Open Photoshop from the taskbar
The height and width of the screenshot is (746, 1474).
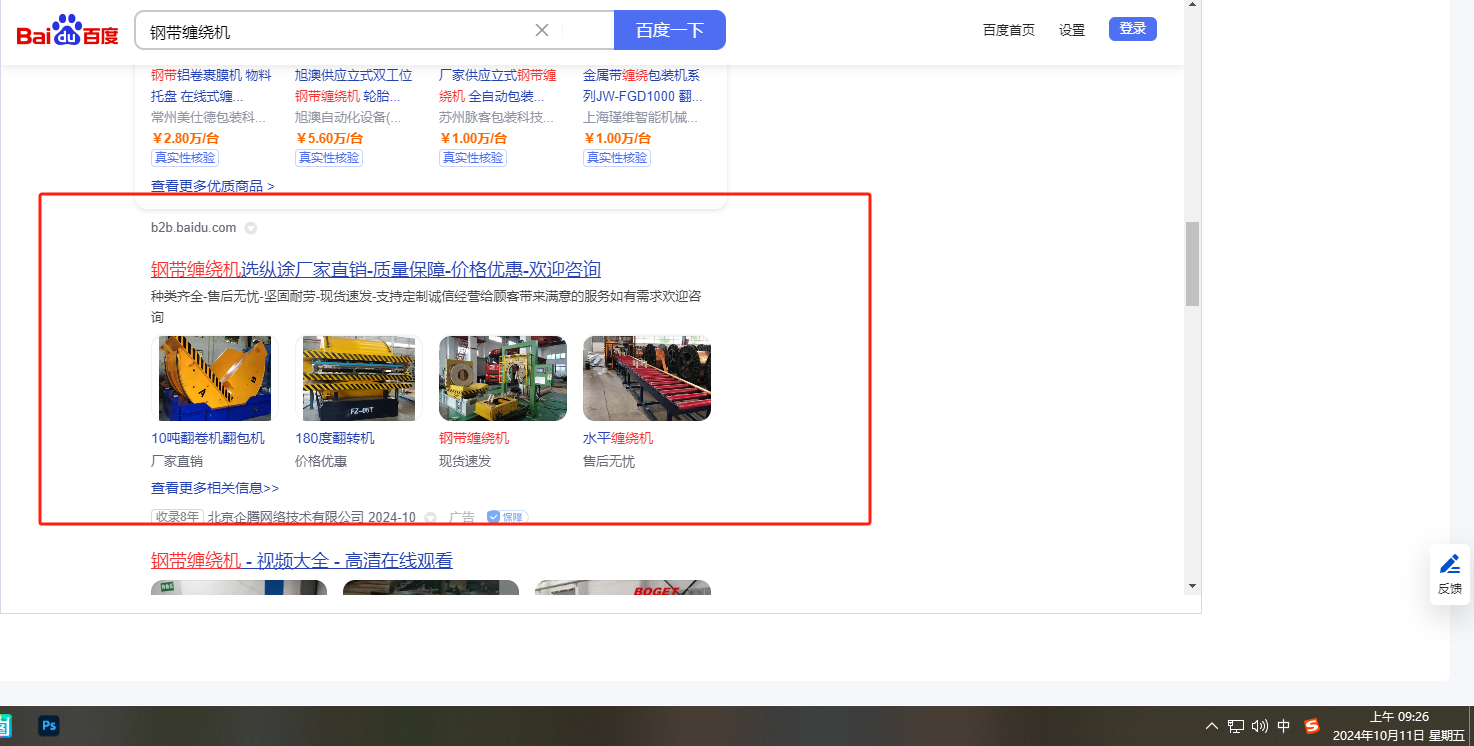(49, 726)
